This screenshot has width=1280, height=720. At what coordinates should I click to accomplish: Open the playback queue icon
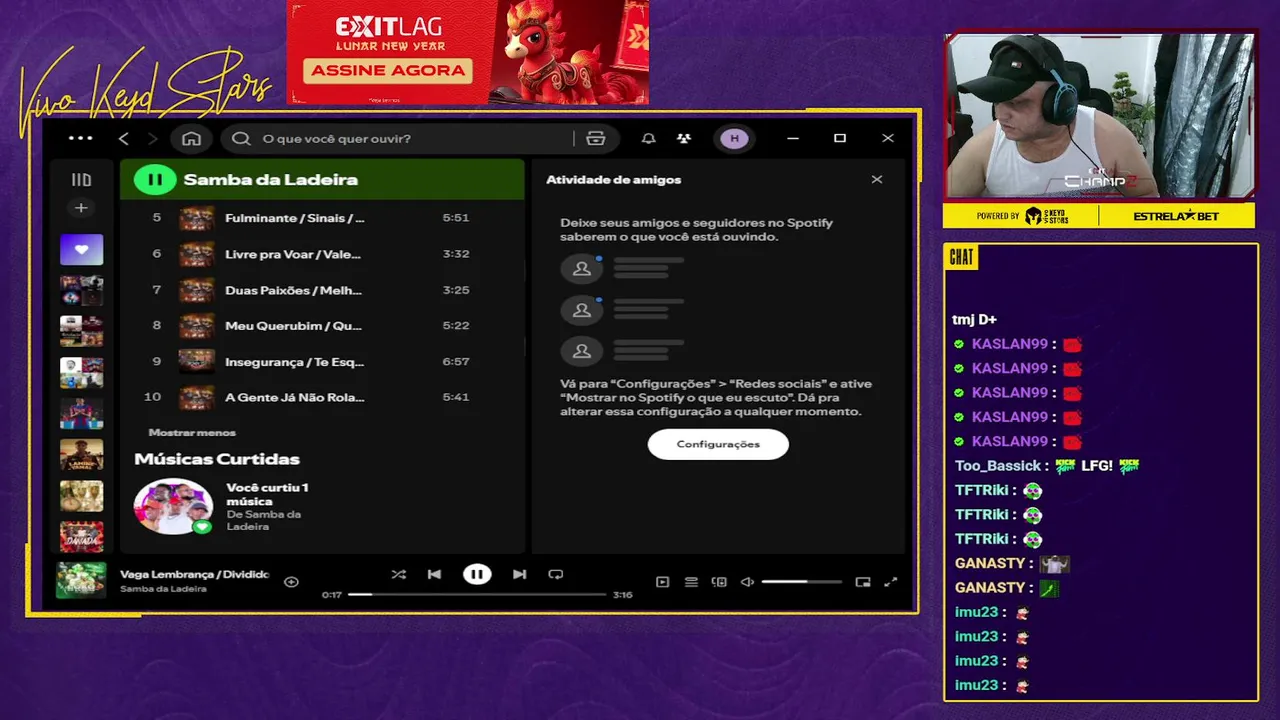coord(691,582)
